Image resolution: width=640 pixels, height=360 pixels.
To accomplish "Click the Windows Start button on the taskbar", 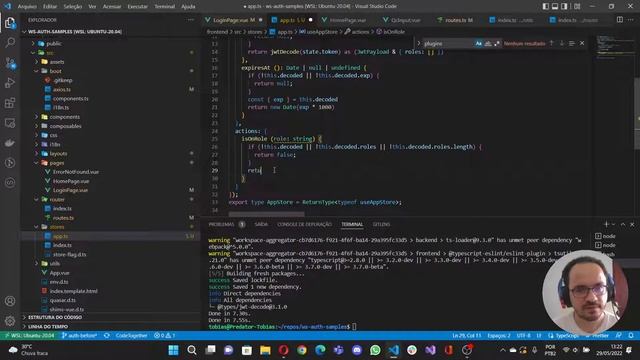I will [x=173, y=350].
